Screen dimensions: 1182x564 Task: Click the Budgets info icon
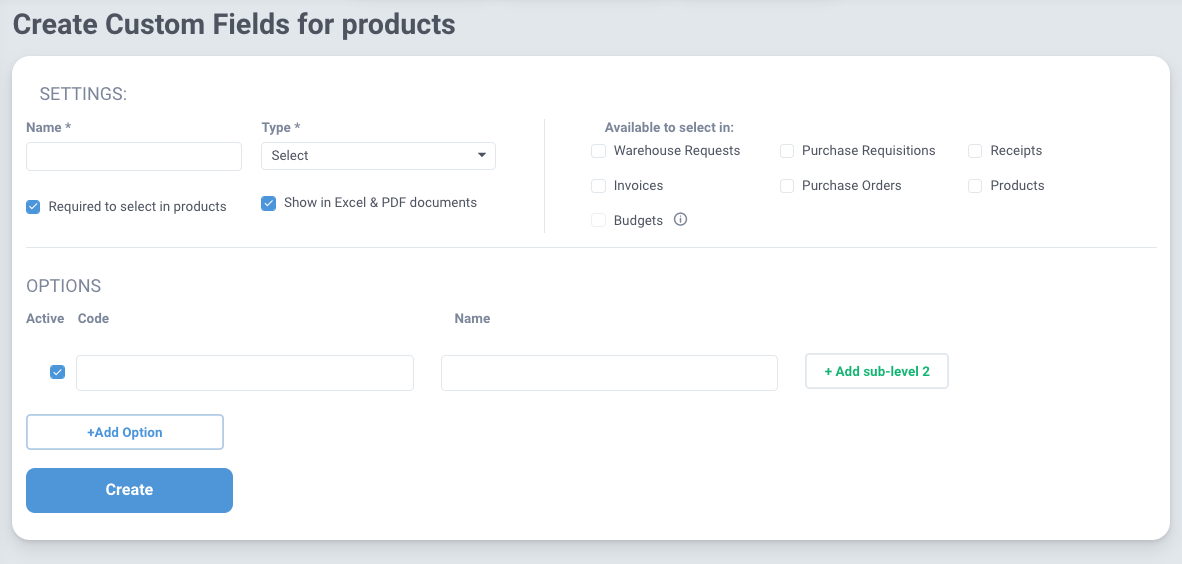click(680, 220)
